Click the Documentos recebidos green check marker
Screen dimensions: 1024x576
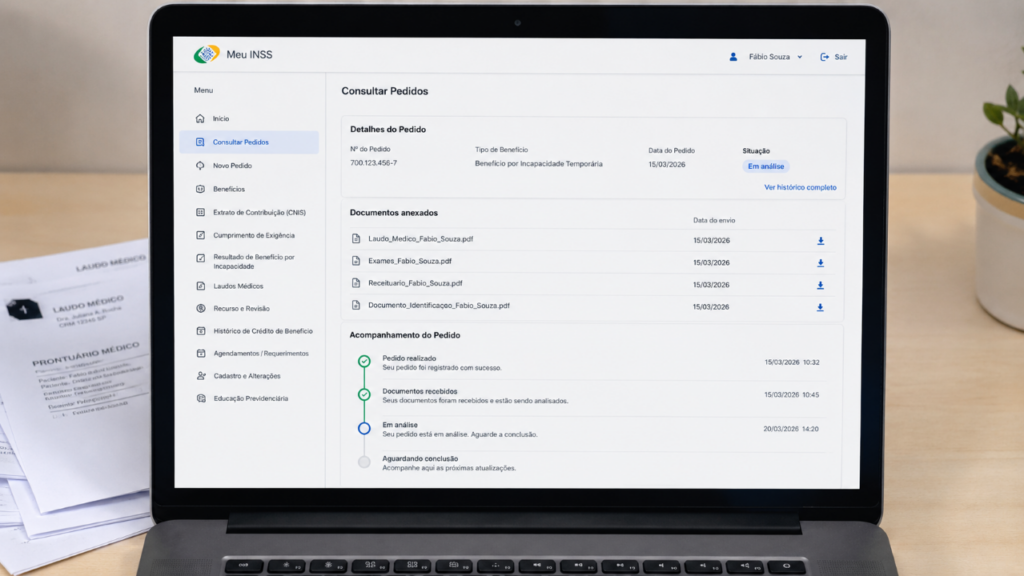(x=364, y=394)
